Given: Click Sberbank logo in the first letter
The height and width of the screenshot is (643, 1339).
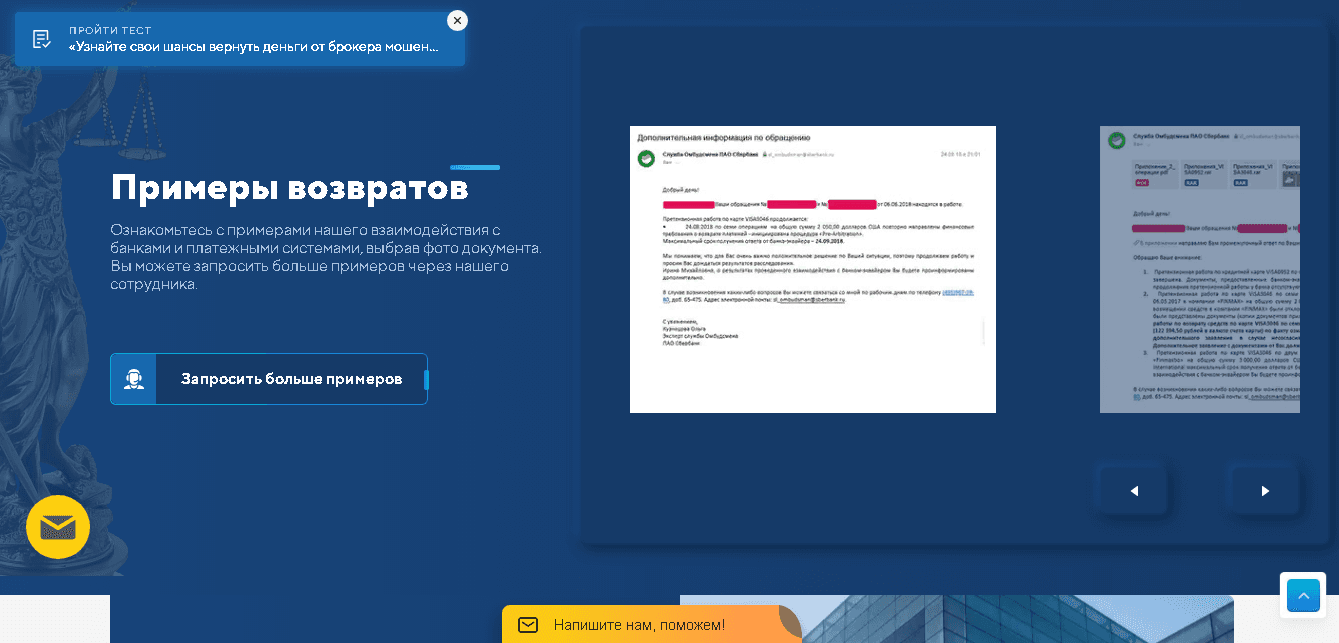Looking at the screenshot, I should click(x=645, y=157).
